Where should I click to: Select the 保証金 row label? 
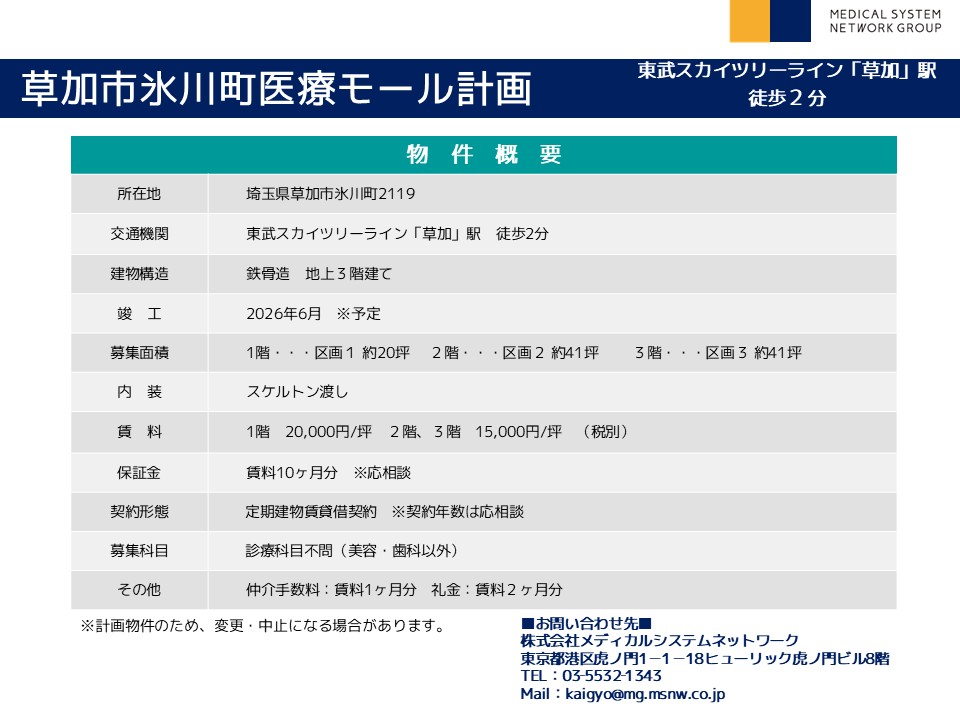tap(139, 472)
